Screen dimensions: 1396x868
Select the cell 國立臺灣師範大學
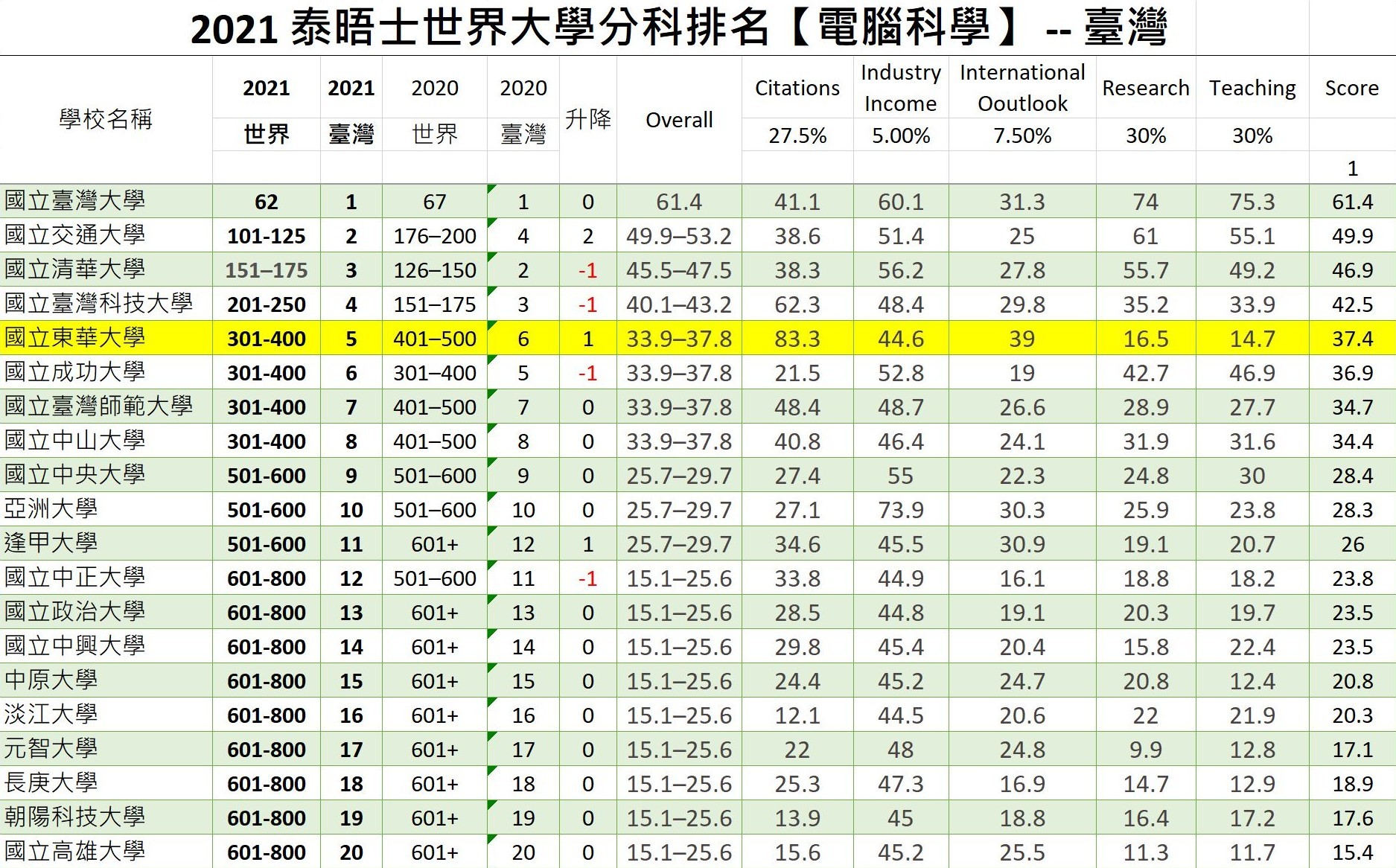tap(106, 406)
